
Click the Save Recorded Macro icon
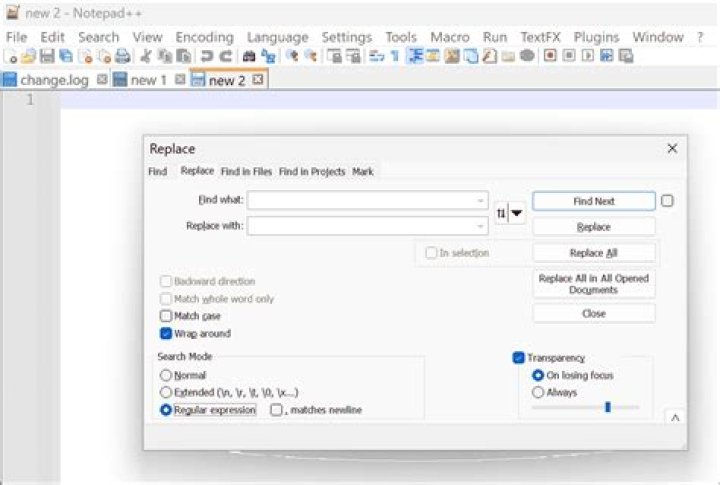tap(626, 56)
